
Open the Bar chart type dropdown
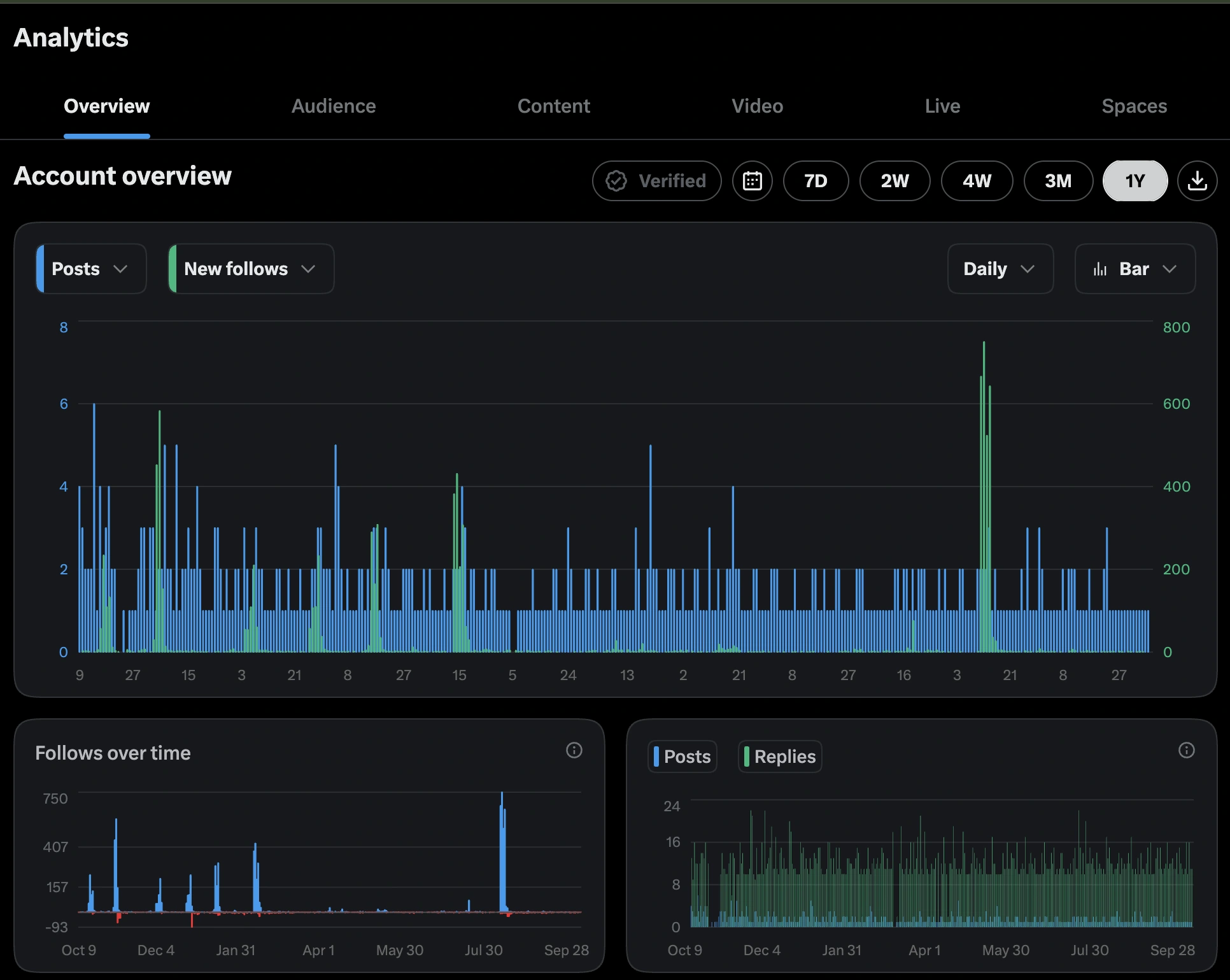tap(1135, 269)
